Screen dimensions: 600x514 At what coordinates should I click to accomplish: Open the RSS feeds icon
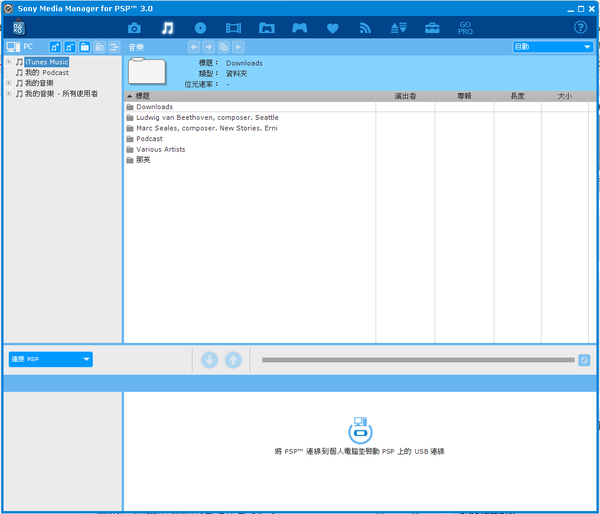[x=365, y=28]
